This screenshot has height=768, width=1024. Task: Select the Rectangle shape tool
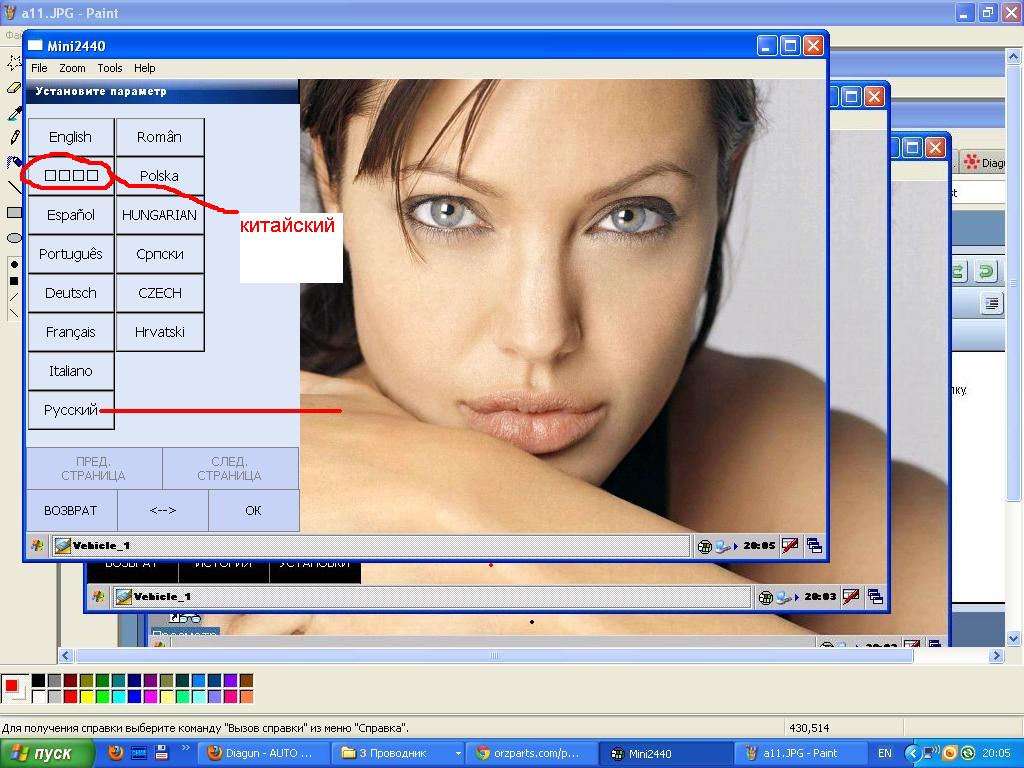[x=13, y=212]
